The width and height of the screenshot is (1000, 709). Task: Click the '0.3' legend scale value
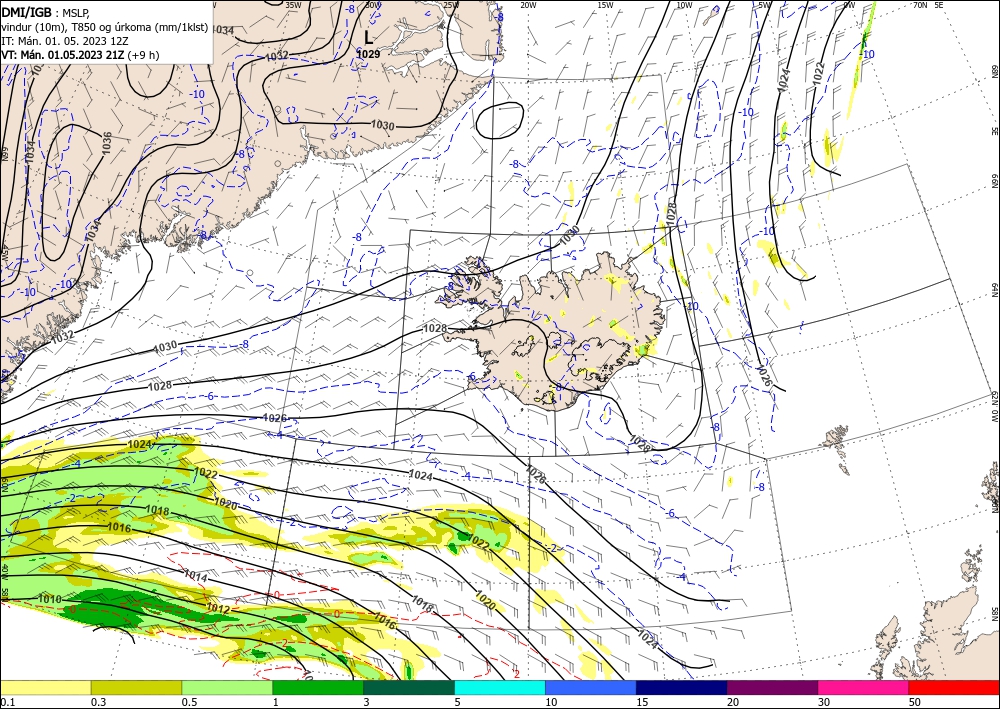click(98, 702)
